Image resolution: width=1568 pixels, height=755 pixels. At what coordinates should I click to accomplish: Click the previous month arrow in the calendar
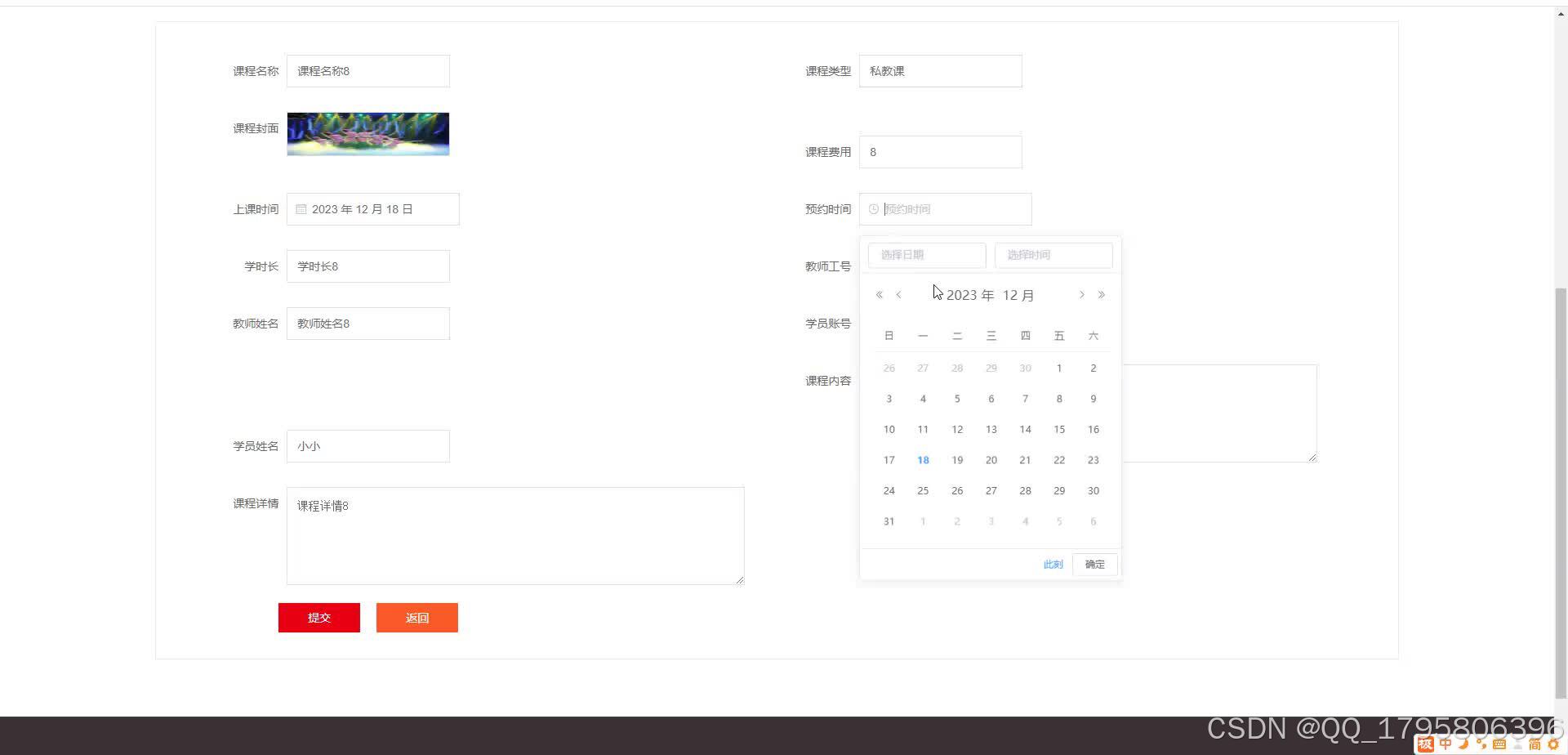[899, 295]
